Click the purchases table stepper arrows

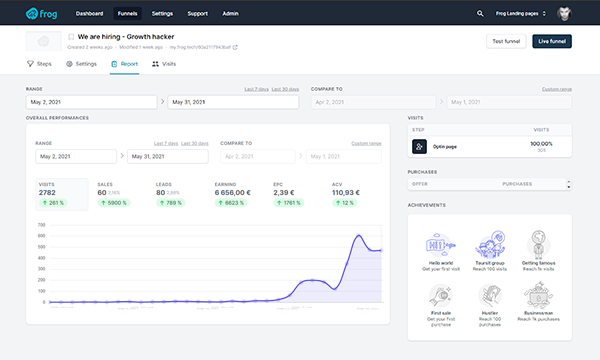tap(569, 184)
